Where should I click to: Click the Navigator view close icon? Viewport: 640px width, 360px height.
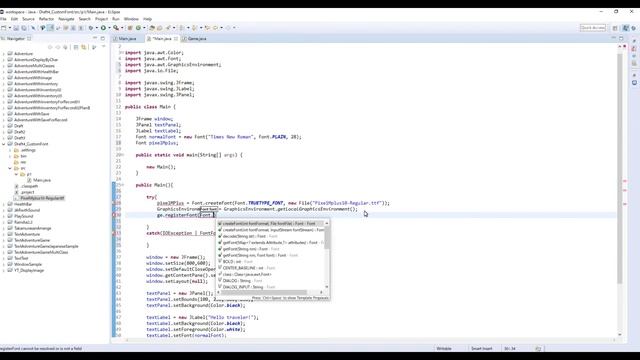pos(29,38)
